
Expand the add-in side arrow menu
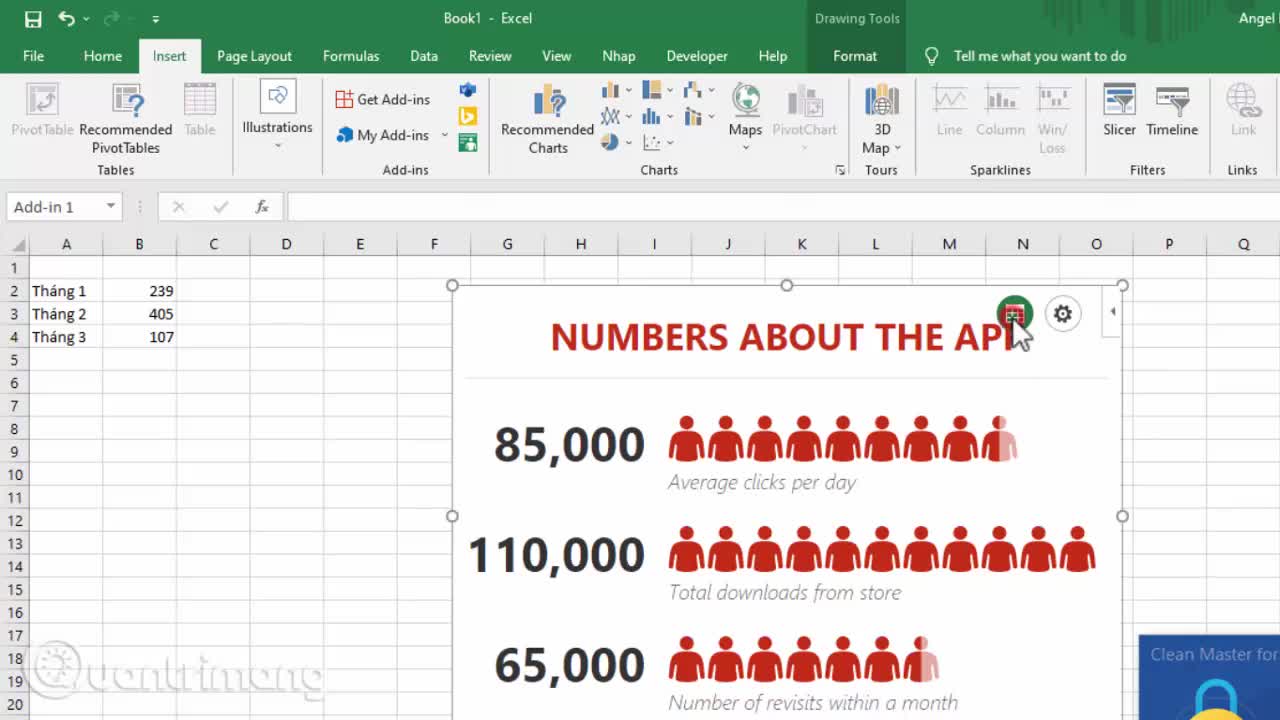pos(1112,312)
